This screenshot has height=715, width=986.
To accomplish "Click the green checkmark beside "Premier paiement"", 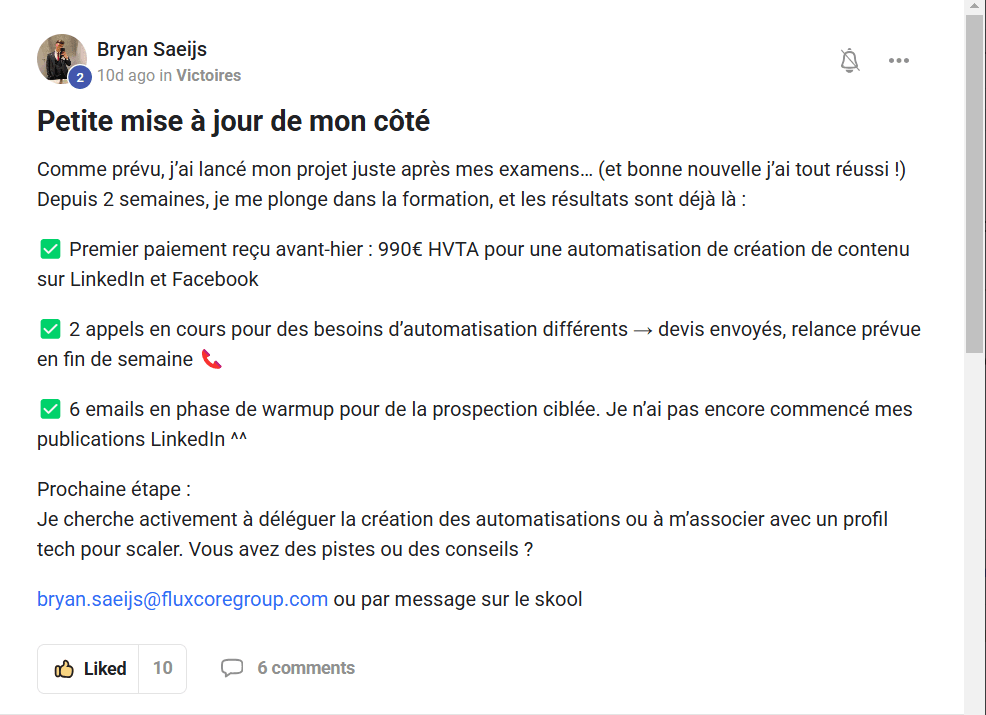I will (49, 249).
